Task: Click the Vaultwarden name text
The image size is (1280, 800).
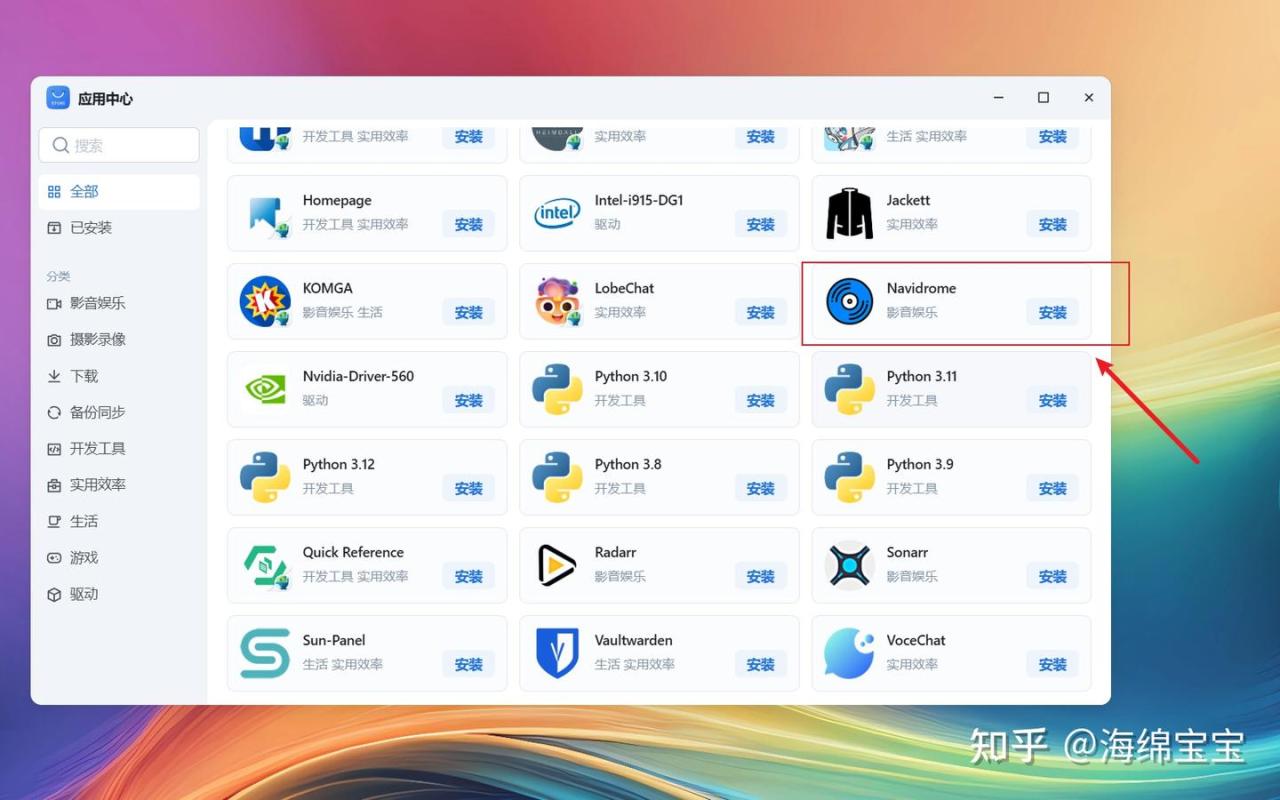Action: pyautogui.click(x=633, y=640)
